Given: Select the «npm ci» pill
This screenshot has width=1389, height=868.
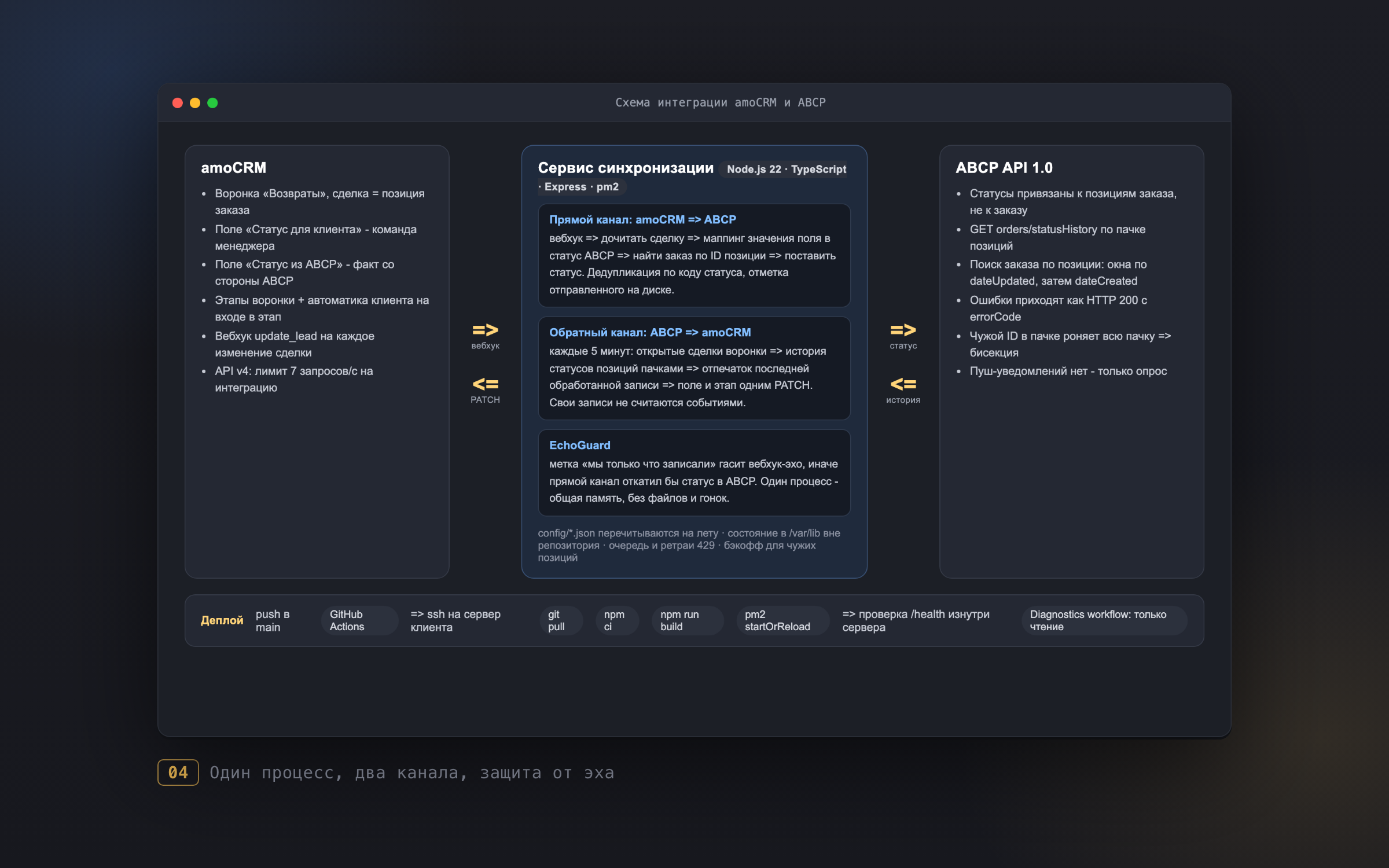Looking at the screenshot, I should (x=617, y=620).
